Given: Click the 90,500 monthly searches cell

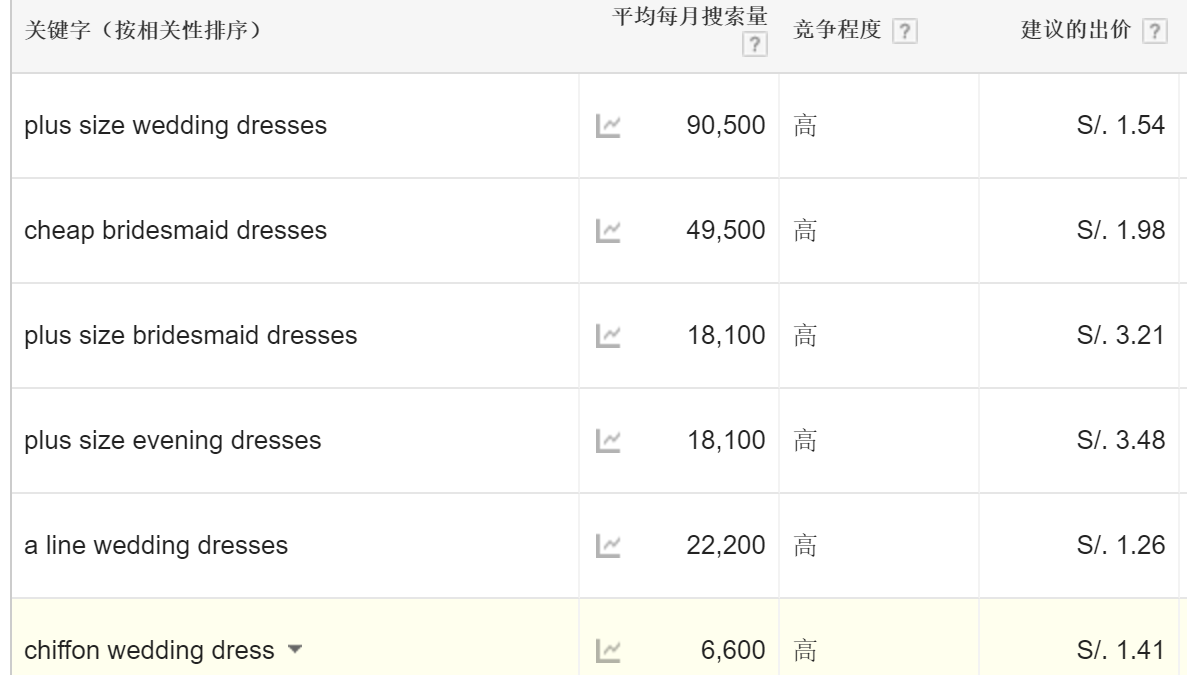Looking at the screenshot, I should click(726, 125).
